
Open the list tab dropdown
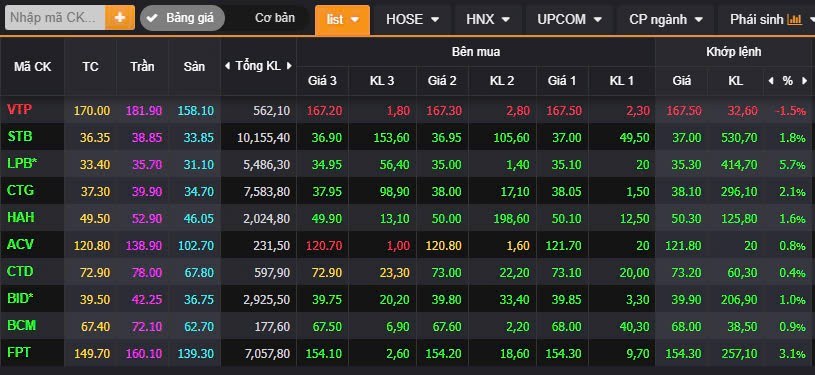pos(343,20)
